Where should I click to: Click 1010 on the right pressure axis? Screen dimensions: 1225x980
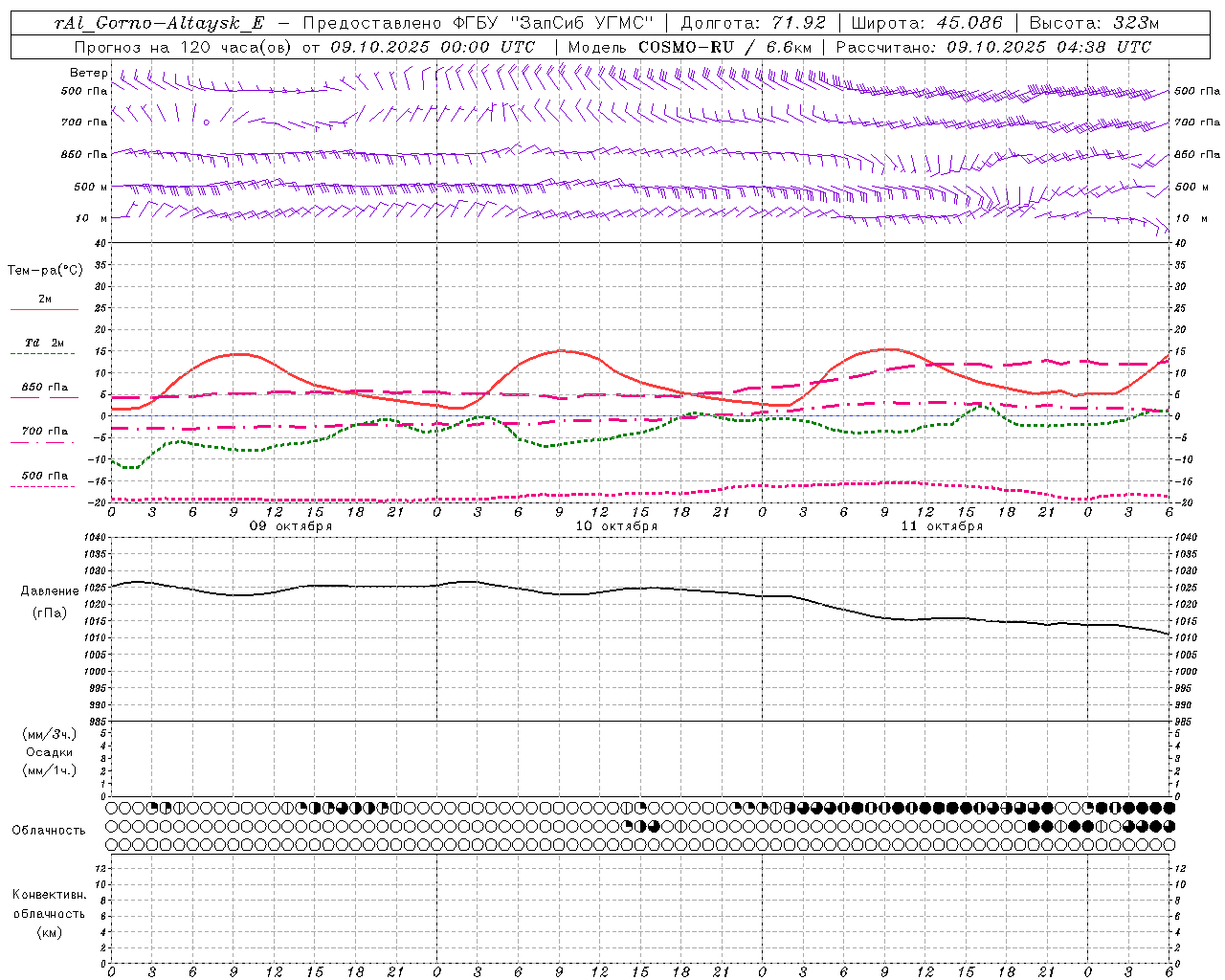pyautogui.click(x=1186, y=638)
